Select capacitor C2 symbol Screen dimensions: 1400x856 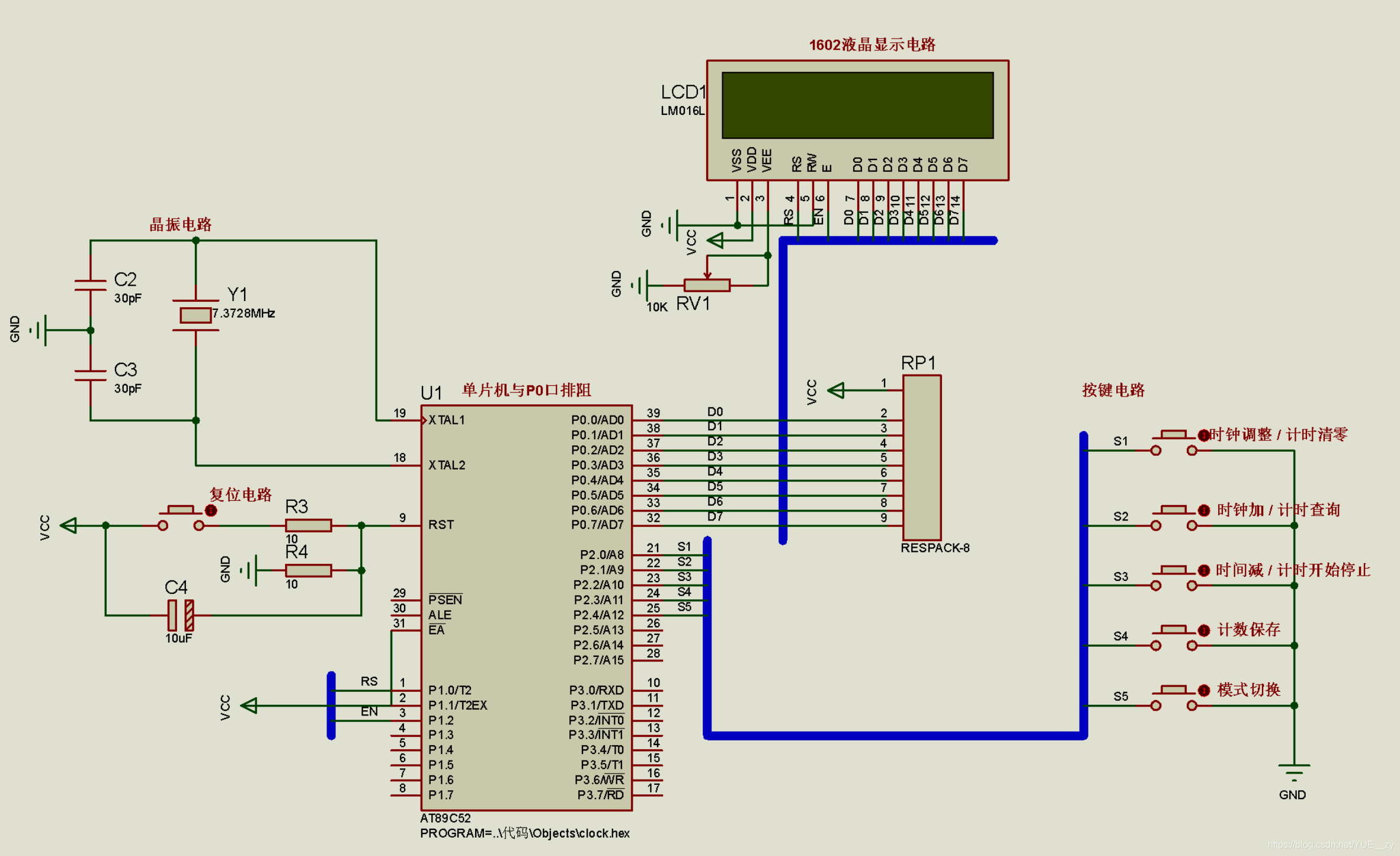[x=90, y=285]
